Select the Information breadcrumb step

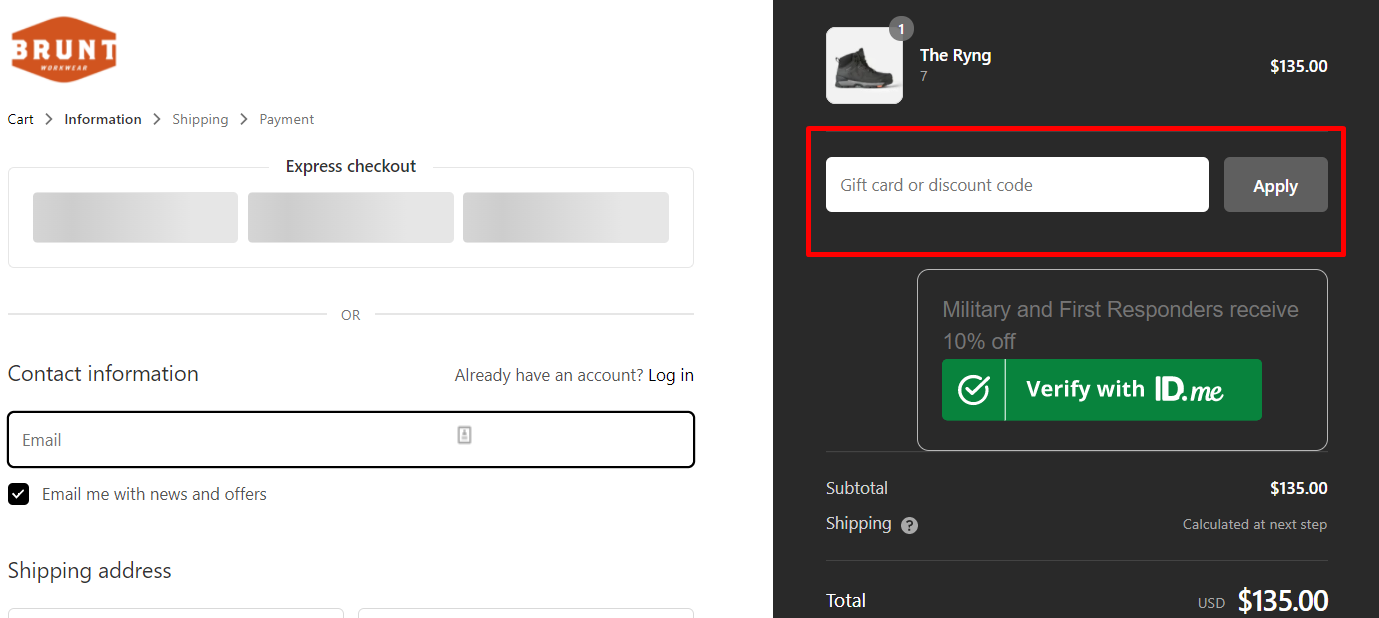(103, 119)
